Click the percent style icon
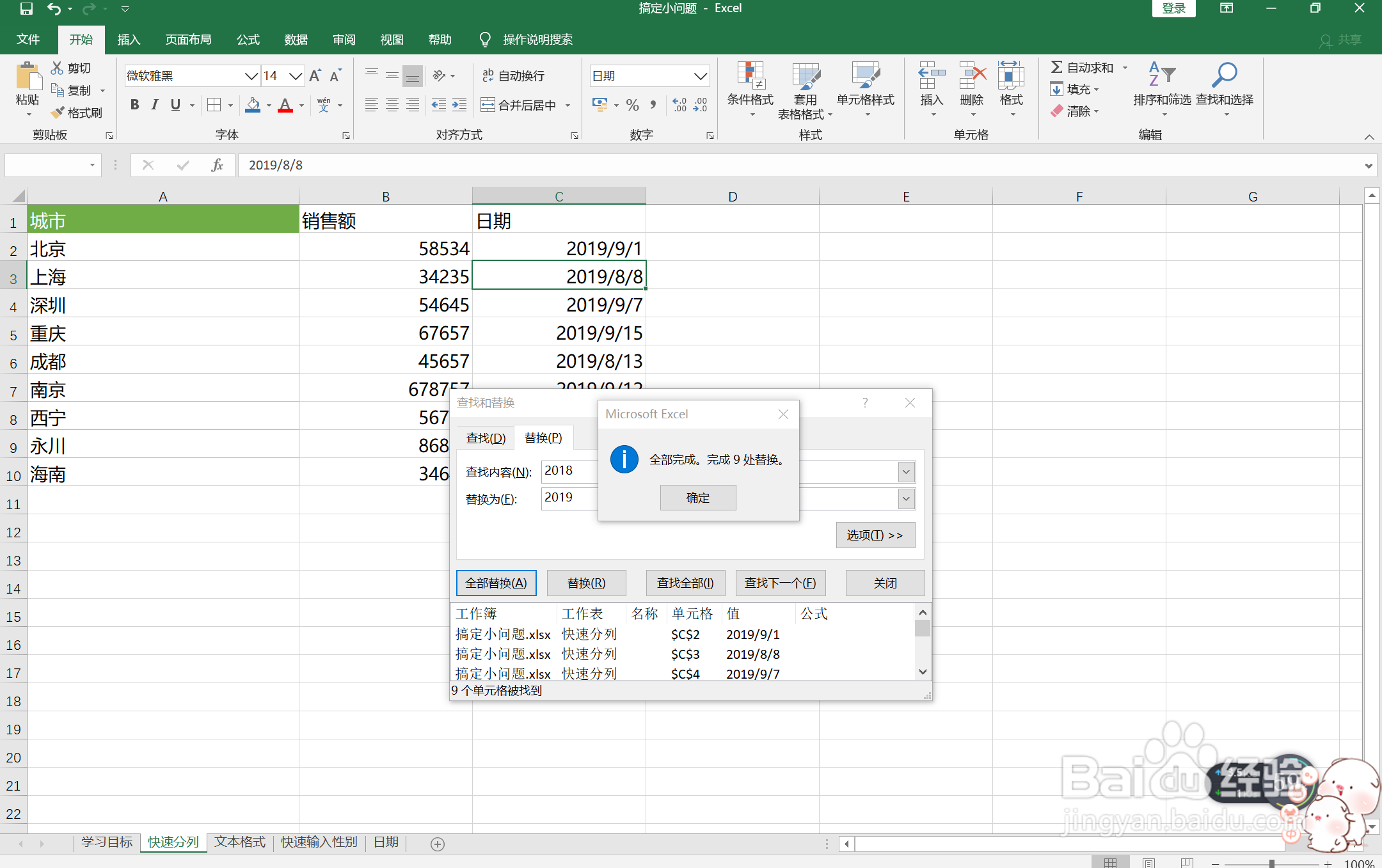The image size is (1382, 868). point(632,105)
